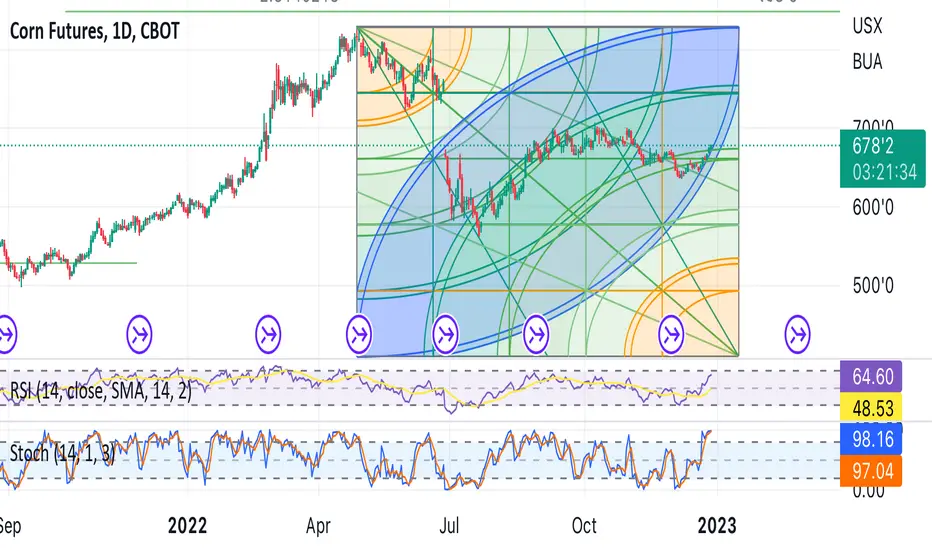
Task: Open the future event marker right of the Gann box
Action: click(798, 335)
